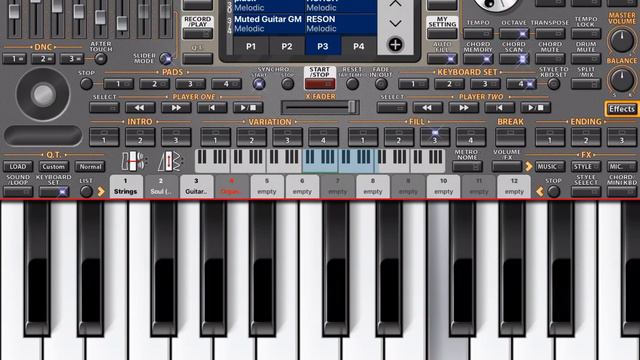The image size is (640, 360).
Task: Enable Drum Mute
Action: [586, 59]
